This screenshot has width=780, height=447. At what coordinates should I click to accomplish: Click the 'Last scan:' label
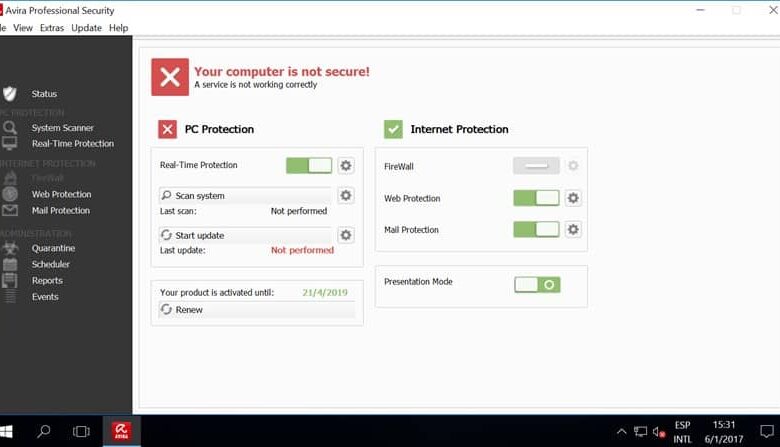(x=178, y=211)
